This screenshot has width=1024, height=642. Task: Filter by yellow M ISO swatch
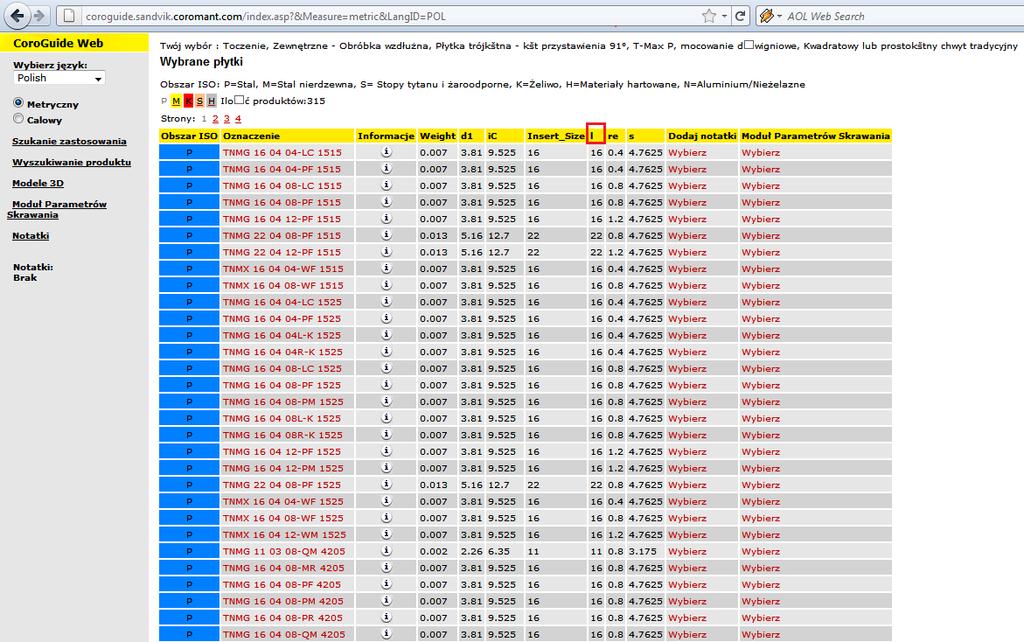tap(176, 101)
